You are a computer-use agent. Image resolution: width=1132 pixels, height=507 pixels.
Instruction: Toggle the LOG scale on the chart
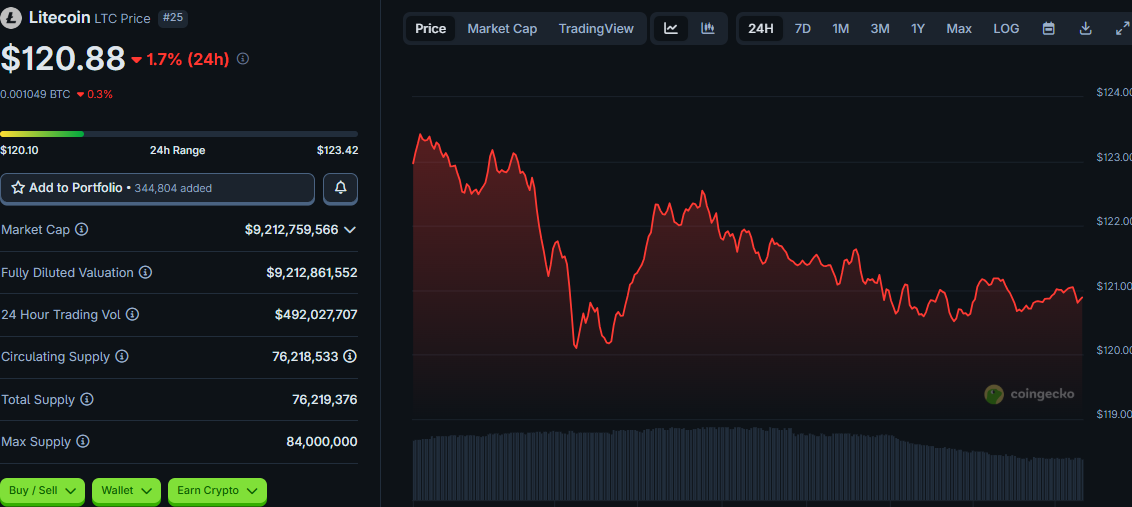pos(1006,29)
